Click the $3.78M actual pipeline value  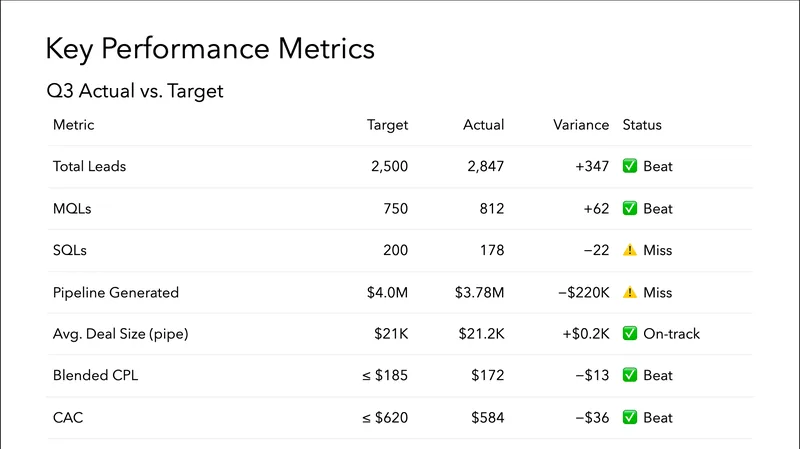478,292
